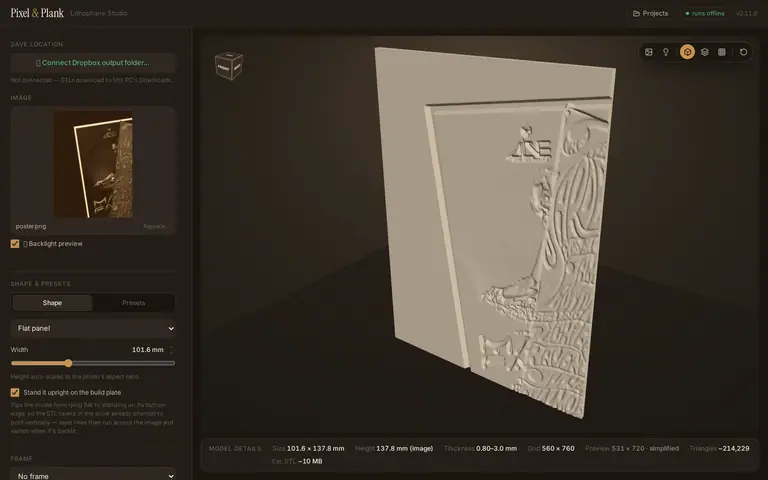Image resolution: width=768 pixels, height=480 pixels.
Task: Click the Pixel & Plank logo
Action: click(x=37, y=13)
